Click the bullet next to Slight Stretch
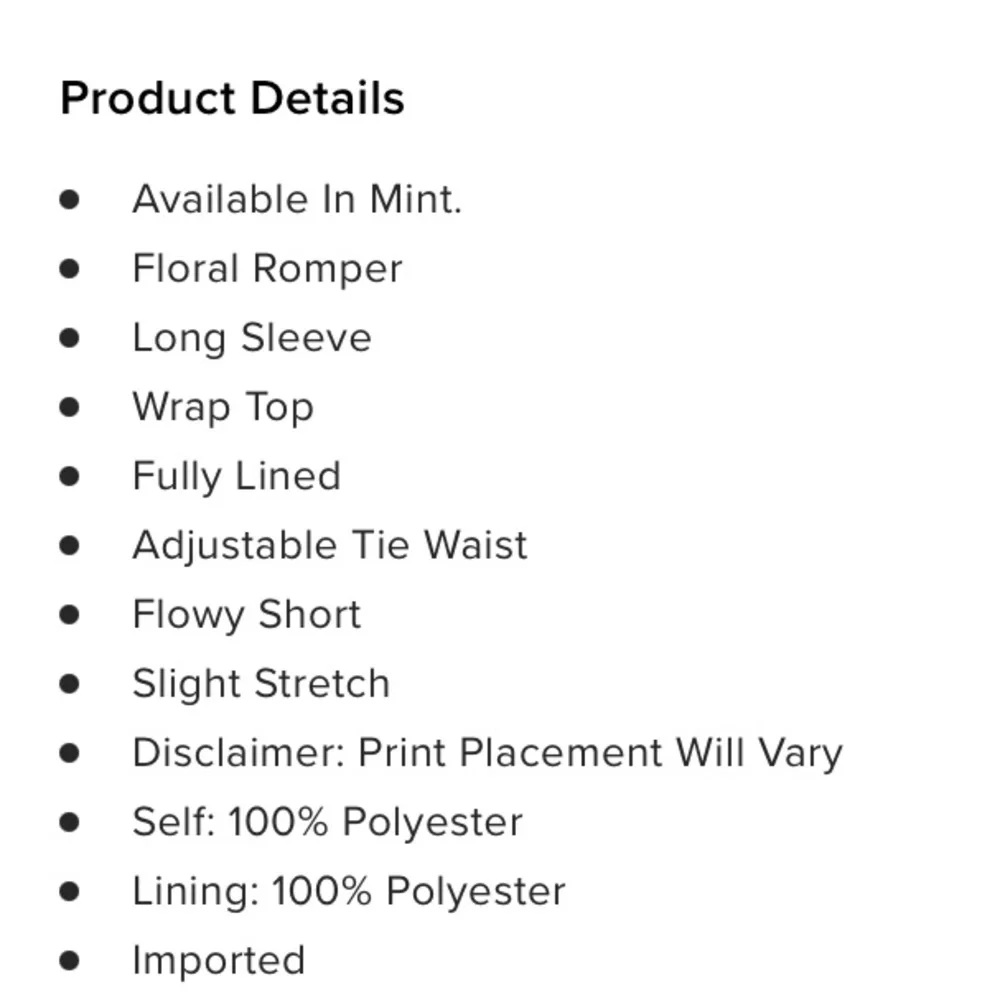Screen dimensions: 1000x1000 click(69, 684)
